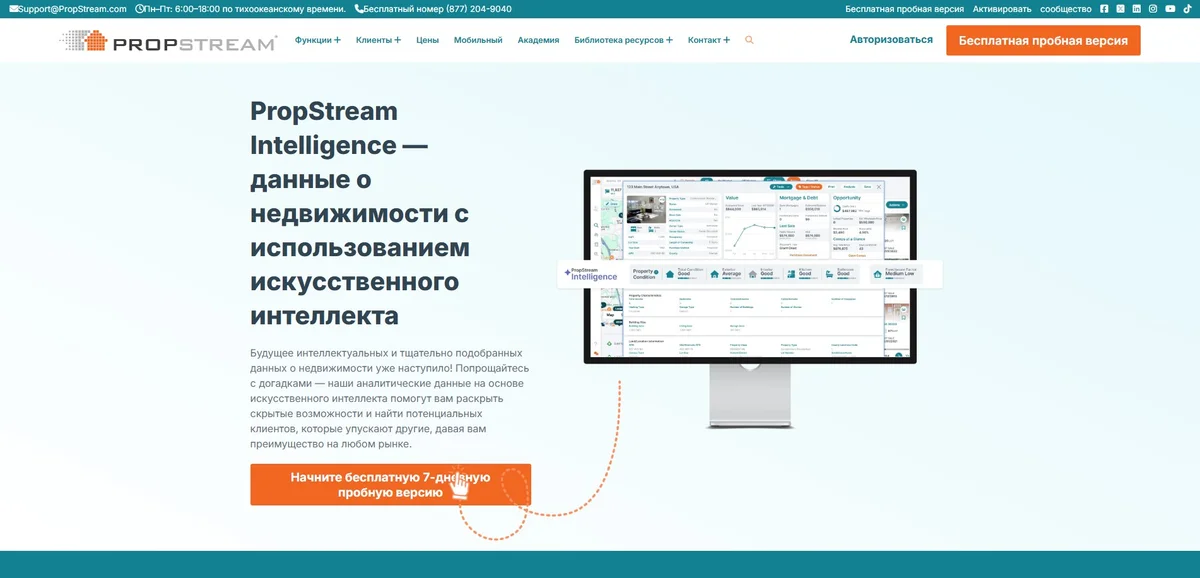Open the YouTube social icon
1200x578 pixels.
tap(1170, 9)
